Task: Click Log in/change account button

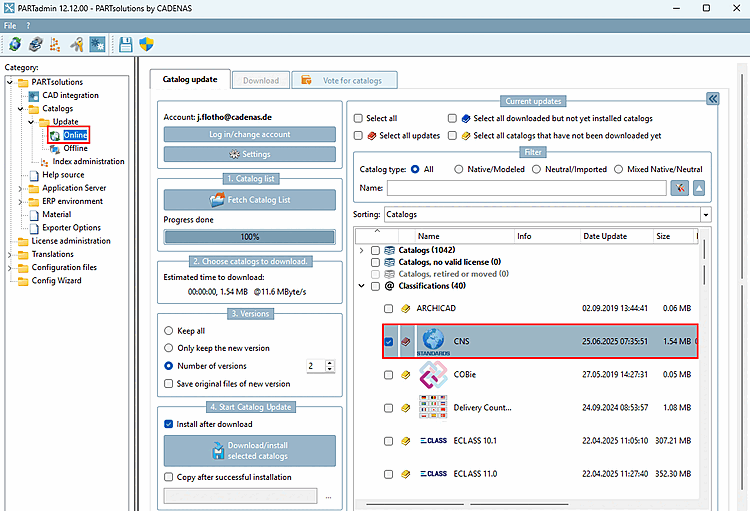Action: [250, 134]
